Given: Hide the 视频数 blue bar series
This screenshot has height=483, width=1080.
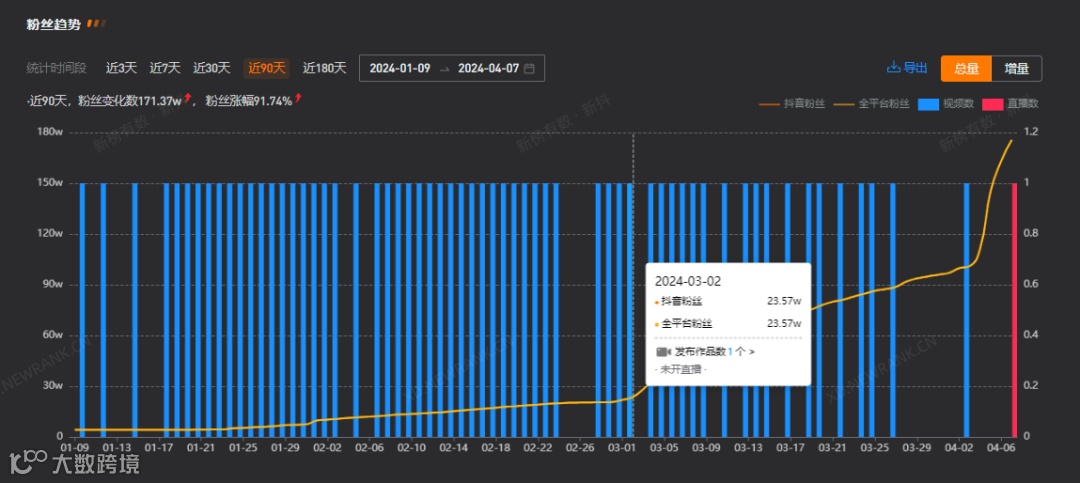Looking at the screenshot, I should click(x=946, y=104).
